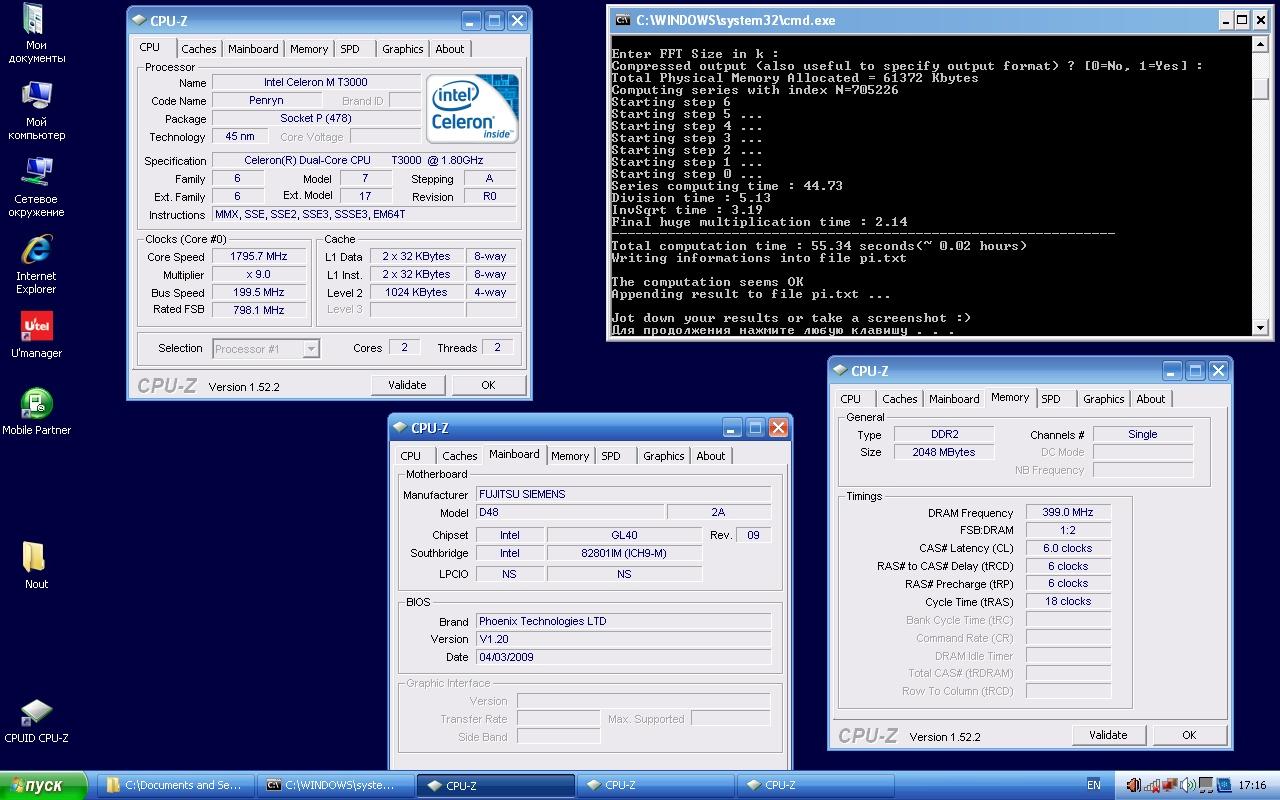Click the EN language indicator in tray
Viewport: 1280px width, 800px height.
tap(1093, 785)
